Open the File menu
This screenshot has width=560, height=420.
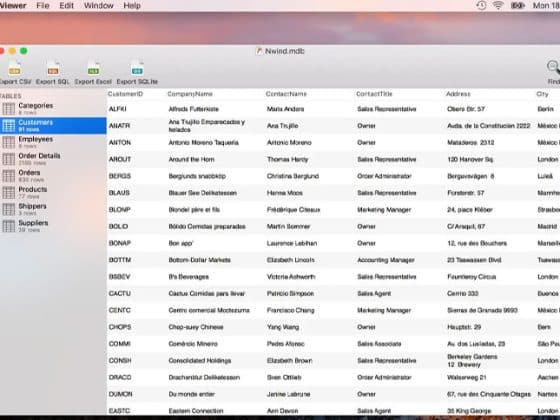[x=43, y=5]
